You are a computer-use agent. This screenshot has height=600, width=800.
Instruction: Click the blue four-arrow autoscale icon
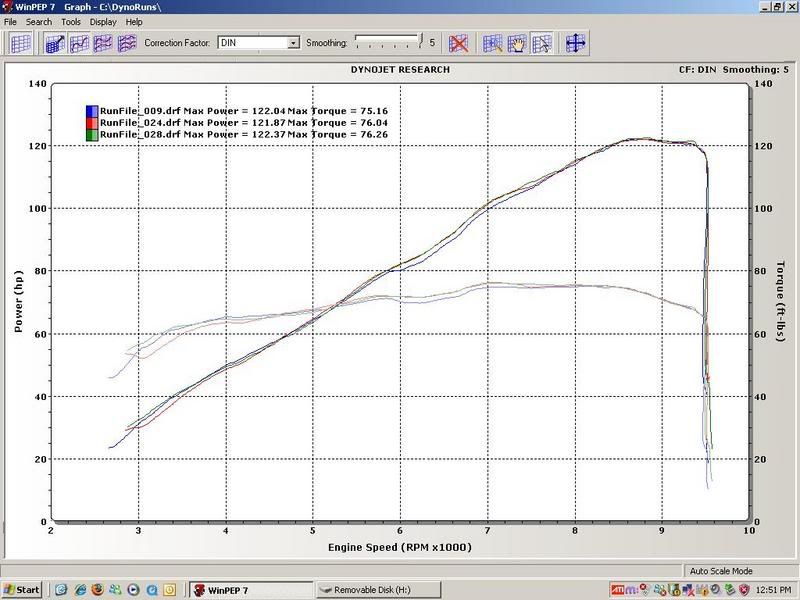(575, 43)
